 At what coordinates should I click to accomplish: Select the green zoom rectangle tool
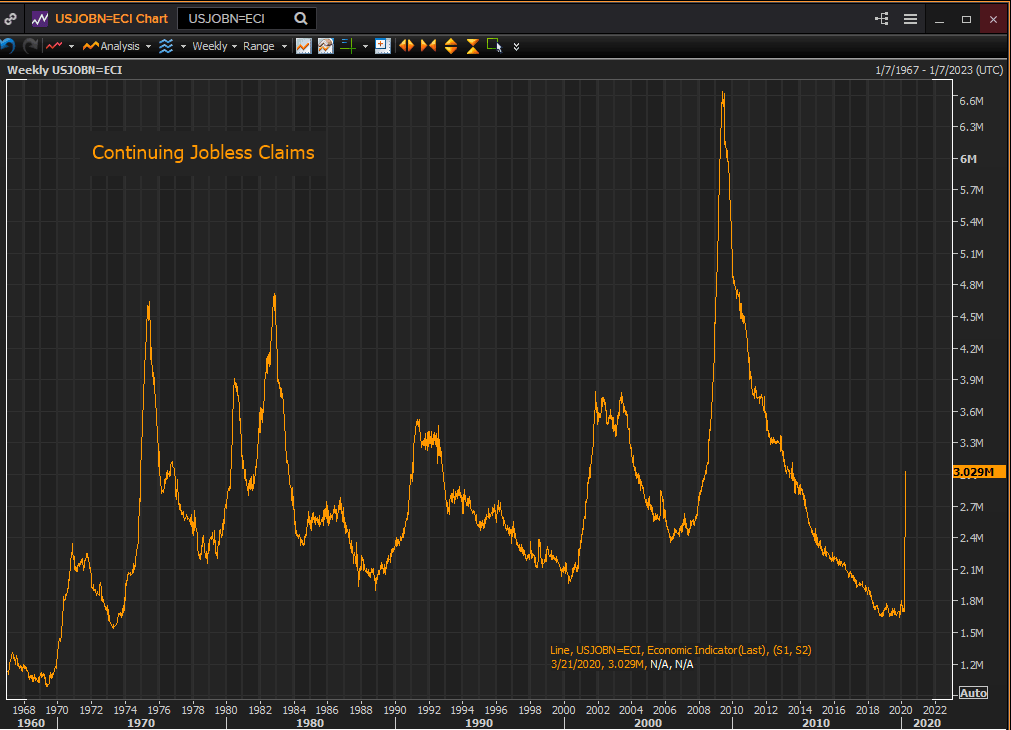[495, 46]
